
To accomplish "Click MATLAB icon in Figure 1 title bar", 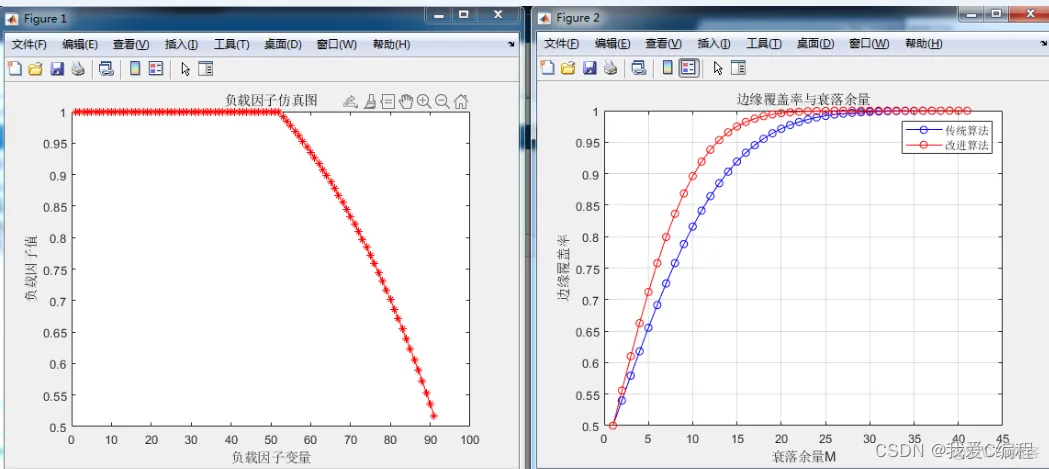I will 12,18.
